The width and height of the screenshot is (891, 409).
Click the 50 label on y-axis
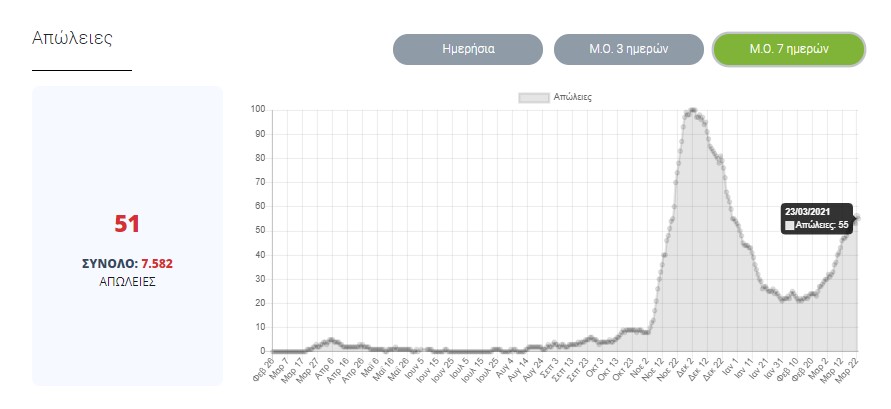260,230
